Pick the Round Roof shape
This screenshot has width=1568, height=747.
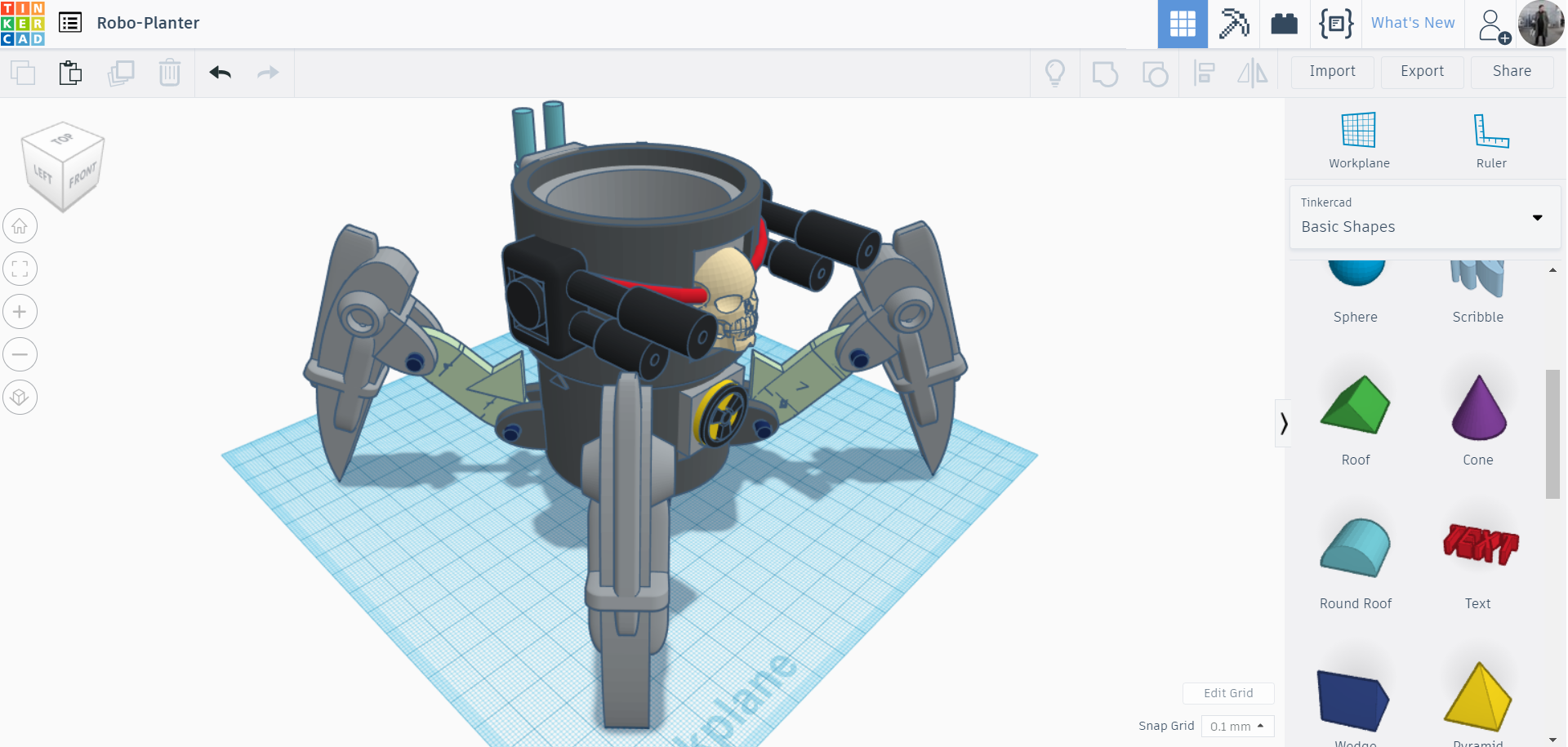click(1356, 563)
